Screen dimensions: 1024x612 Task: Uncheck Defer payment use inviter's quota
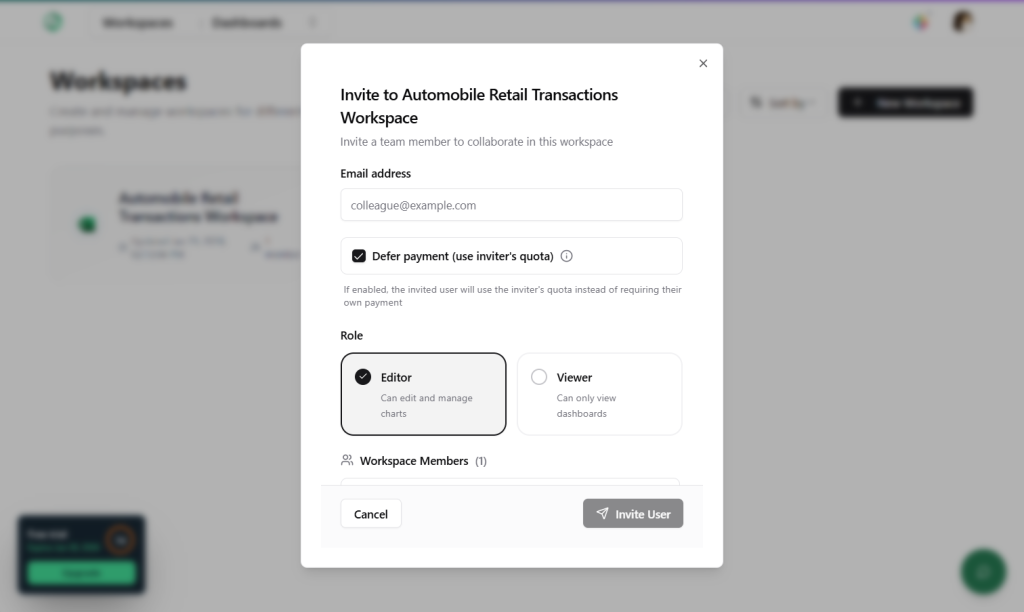[x=359, y=255]
